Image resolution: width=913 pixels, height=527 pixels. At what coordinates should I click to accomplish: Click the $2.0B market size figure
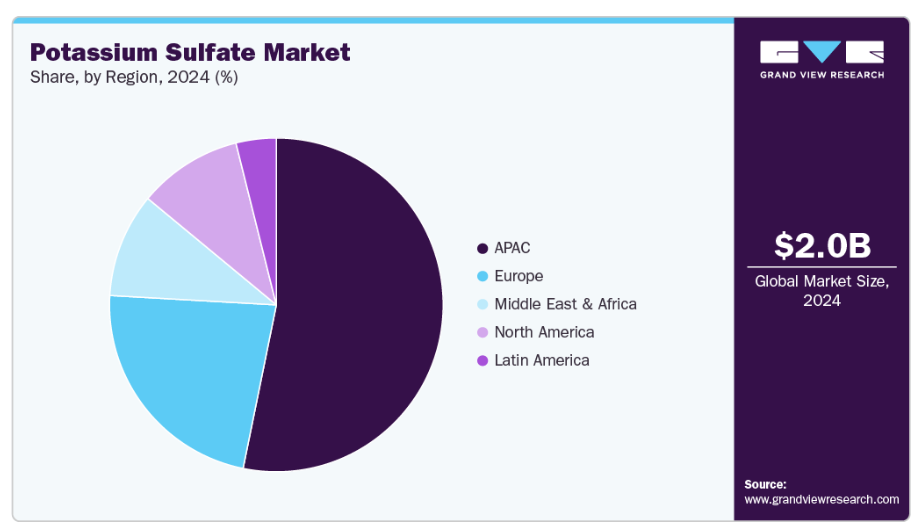pyautogui.click(x=821, y=245)
